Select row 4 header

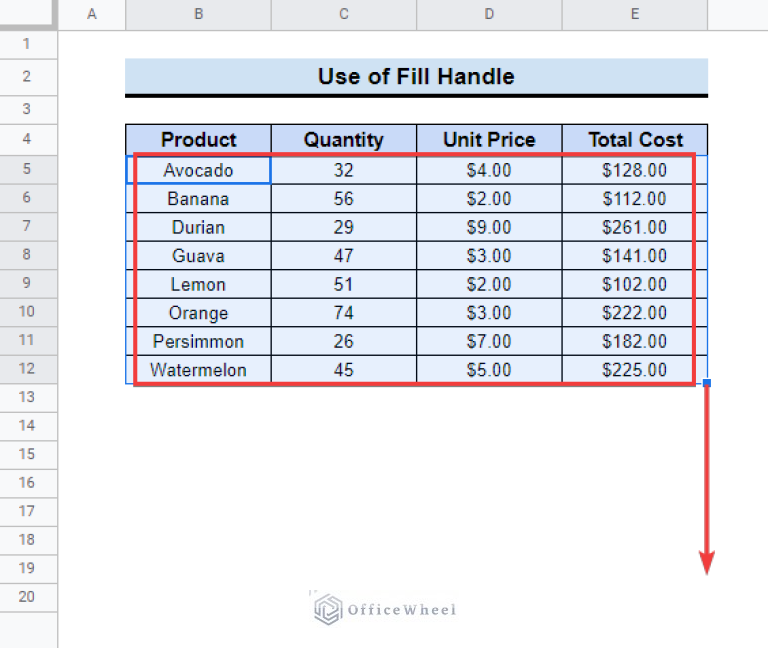pyautogui.click(x=27, y=139)
